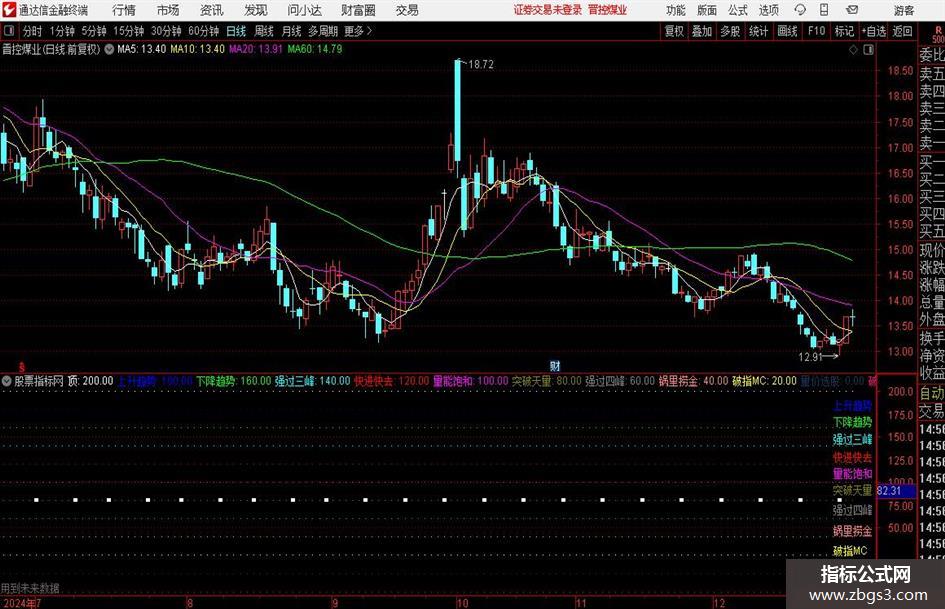945x609 pixels.
Task: Click the 多股 multi-stock button
Action: [x=730, y=31]
